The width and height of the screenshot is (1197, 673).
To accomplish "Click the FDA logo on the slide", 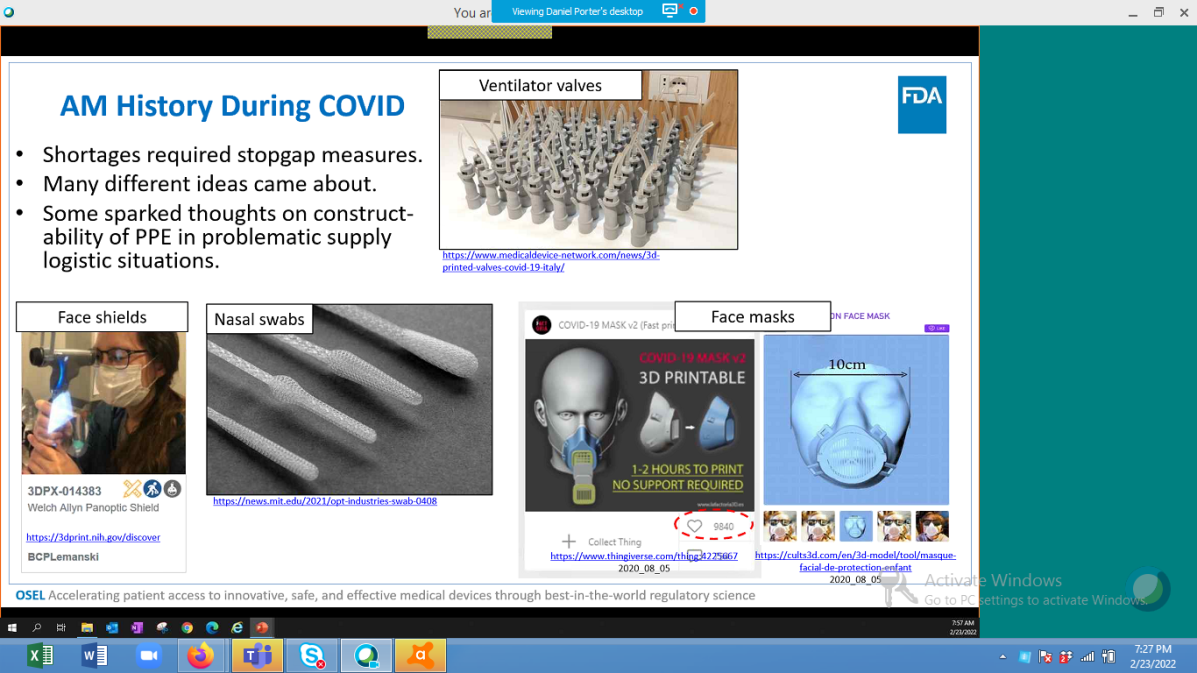I will pos(921,105).
